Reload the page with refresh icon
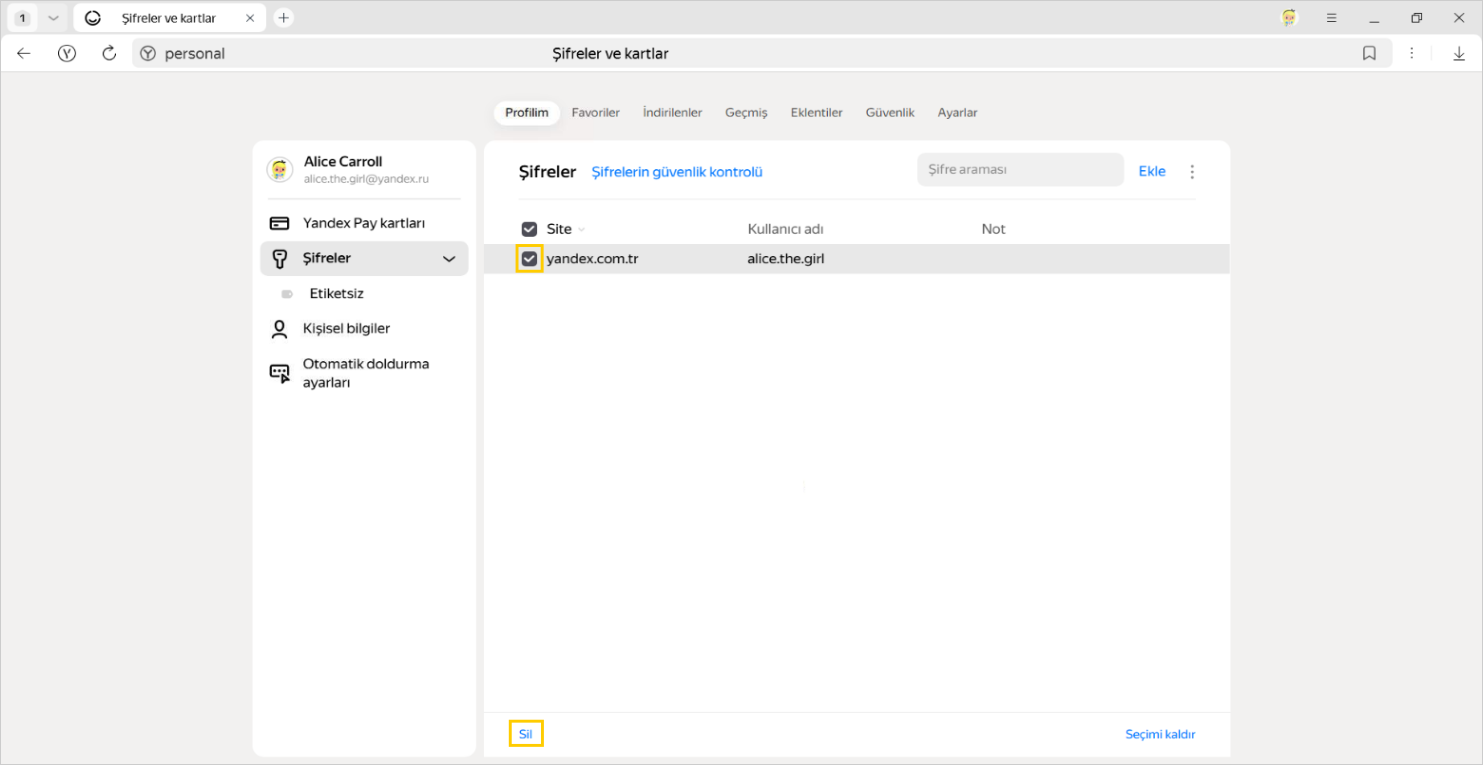This screenshot has height=765, width=1483. pyautogui.click(x=110, y=54)
